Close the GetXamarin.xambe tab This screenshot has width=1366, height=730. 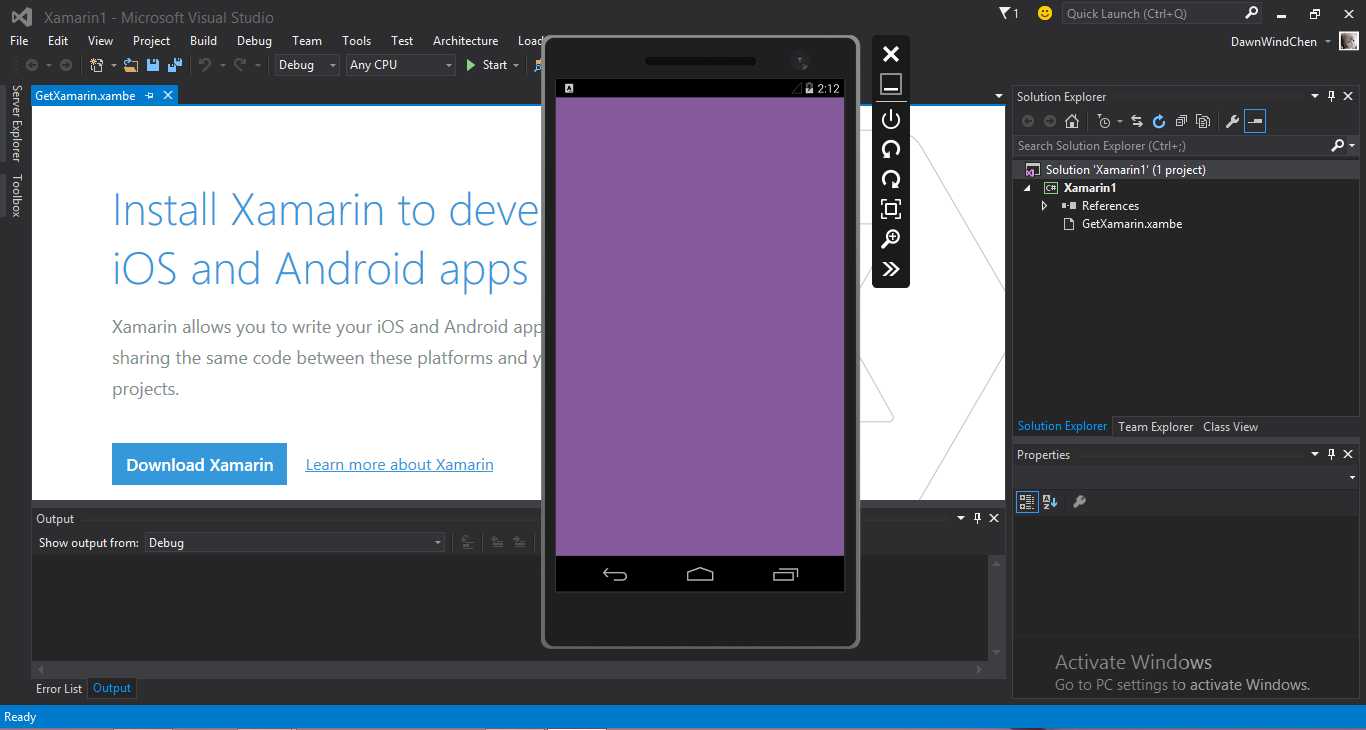point(168,95)
